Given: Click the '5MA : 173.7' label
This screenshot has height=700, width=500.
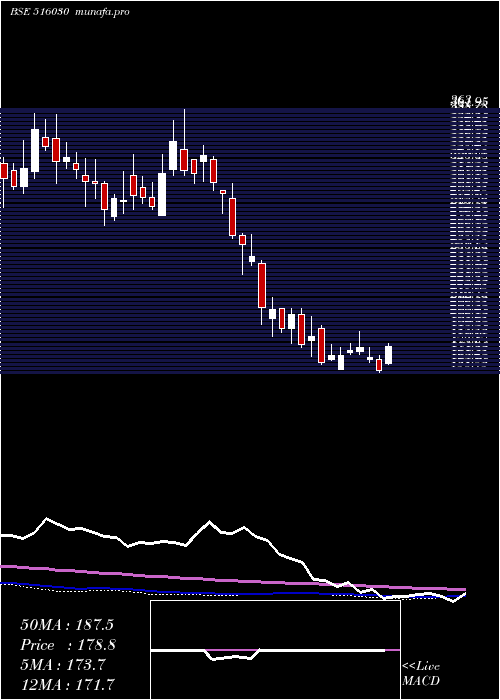Looking at the screenshot, I should 62,665.
